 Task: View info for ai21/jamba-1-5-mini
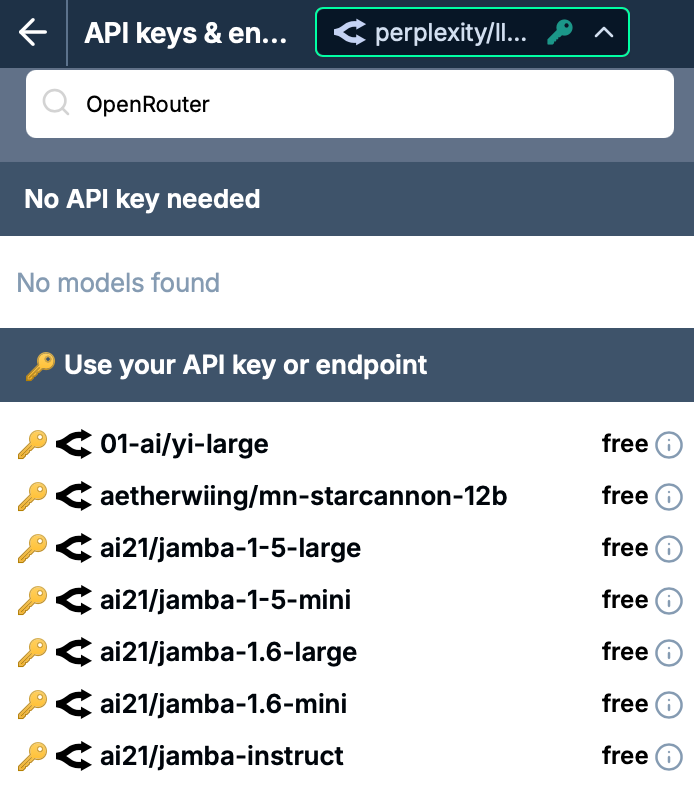(668, 601)
